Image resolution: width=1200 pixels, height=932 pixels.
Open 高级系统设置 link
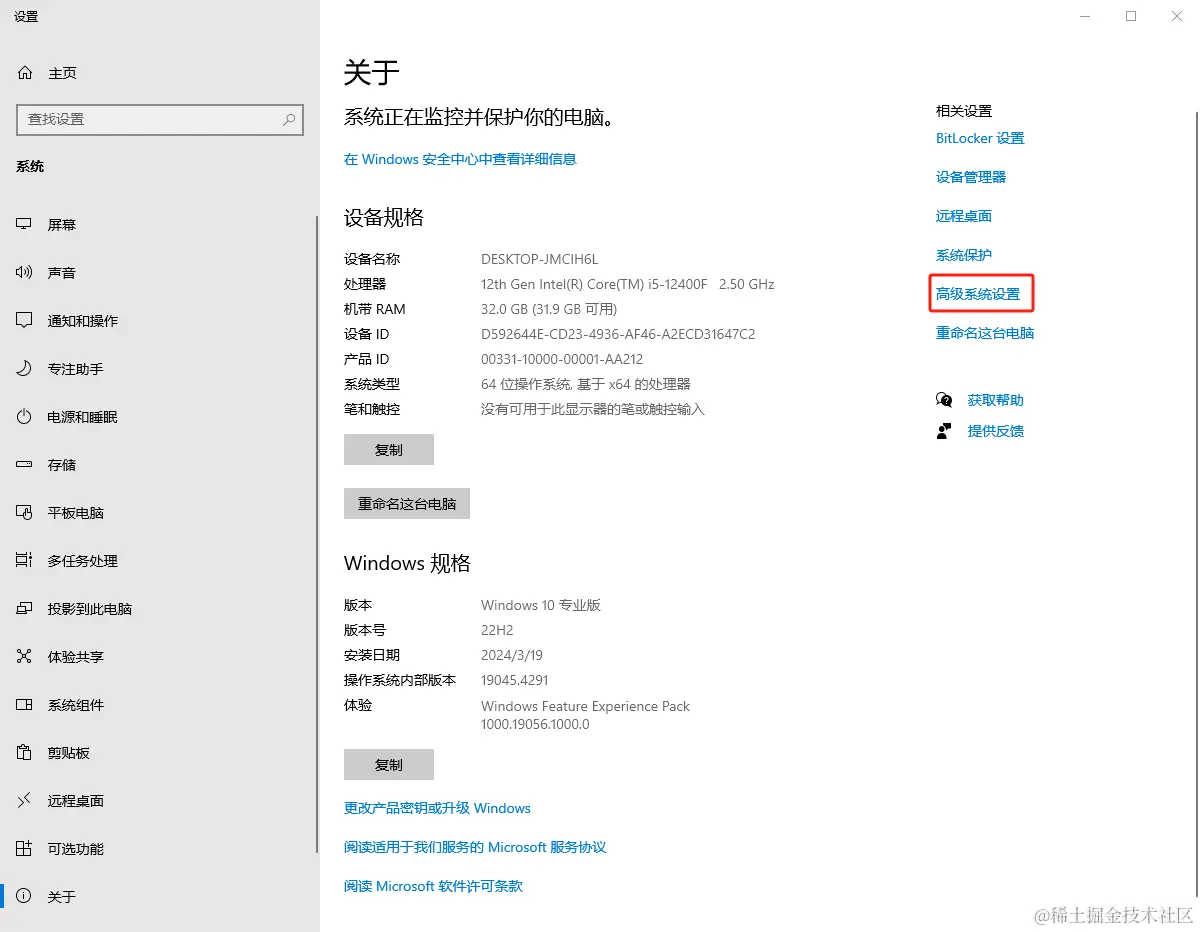(x=978, y=294)
